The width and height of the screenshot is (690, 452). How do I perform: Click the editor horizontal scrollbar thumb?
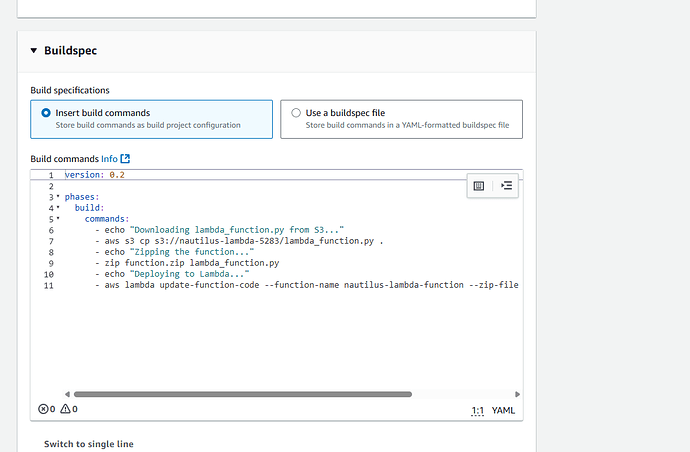click(242, 394)
